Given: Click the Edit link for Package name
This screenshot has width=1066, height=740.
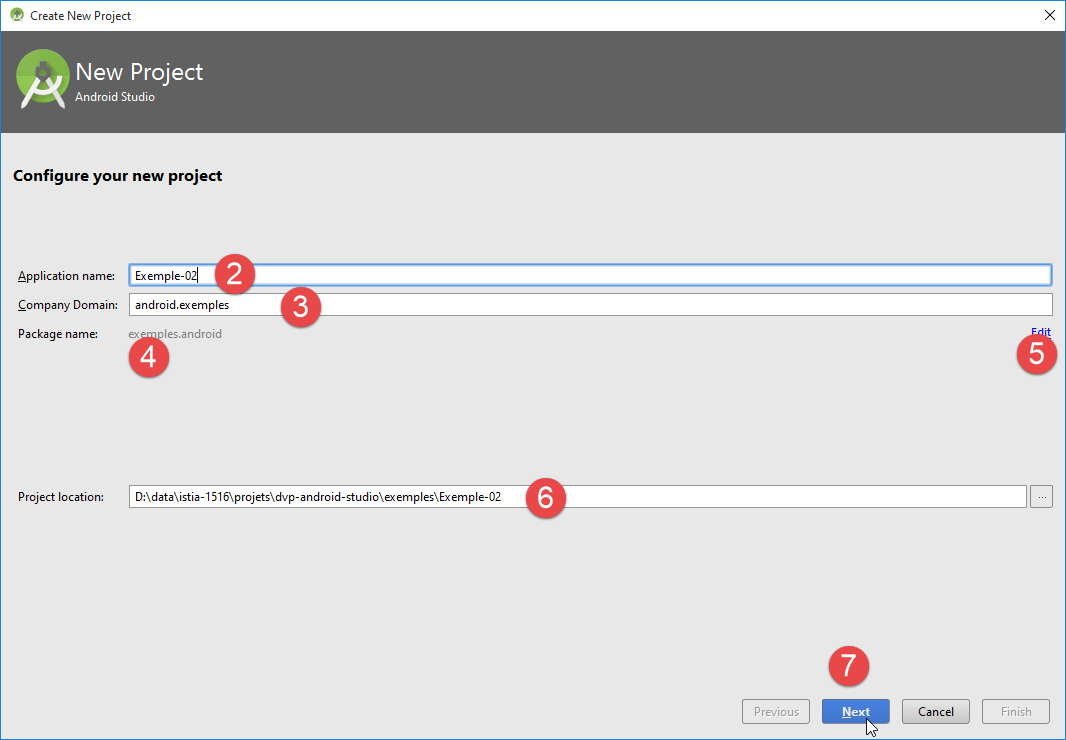Looking at the screenshot, I should (x=1040, y=333).
